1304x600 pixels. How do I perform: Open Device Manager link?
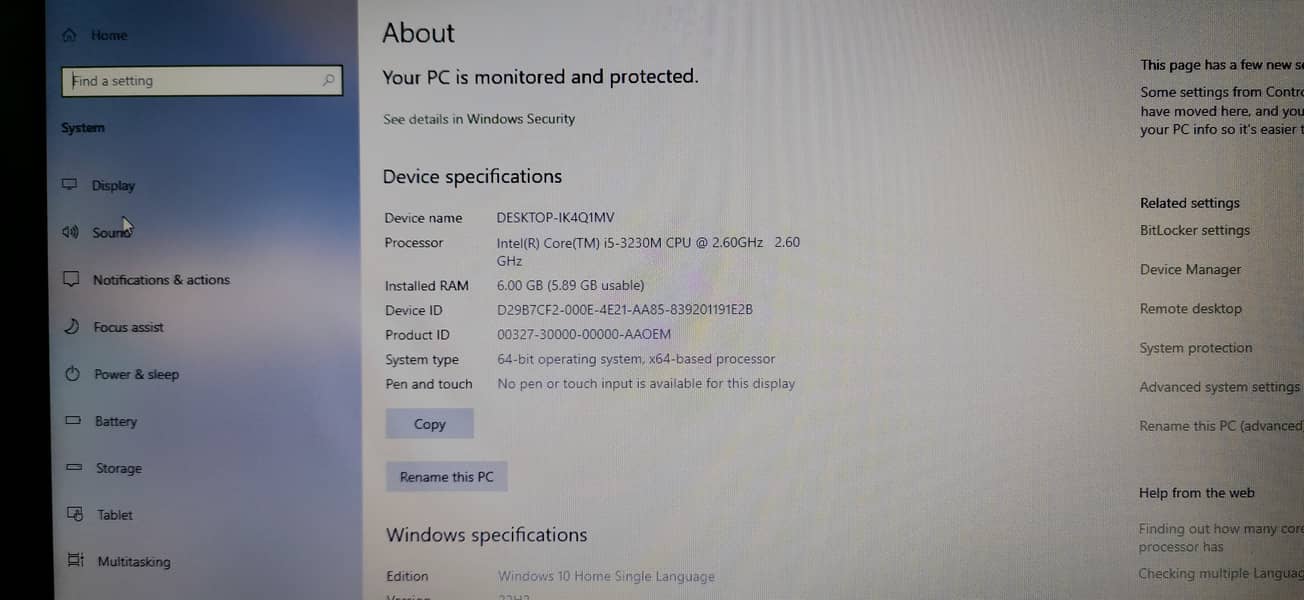(1190, 270)
